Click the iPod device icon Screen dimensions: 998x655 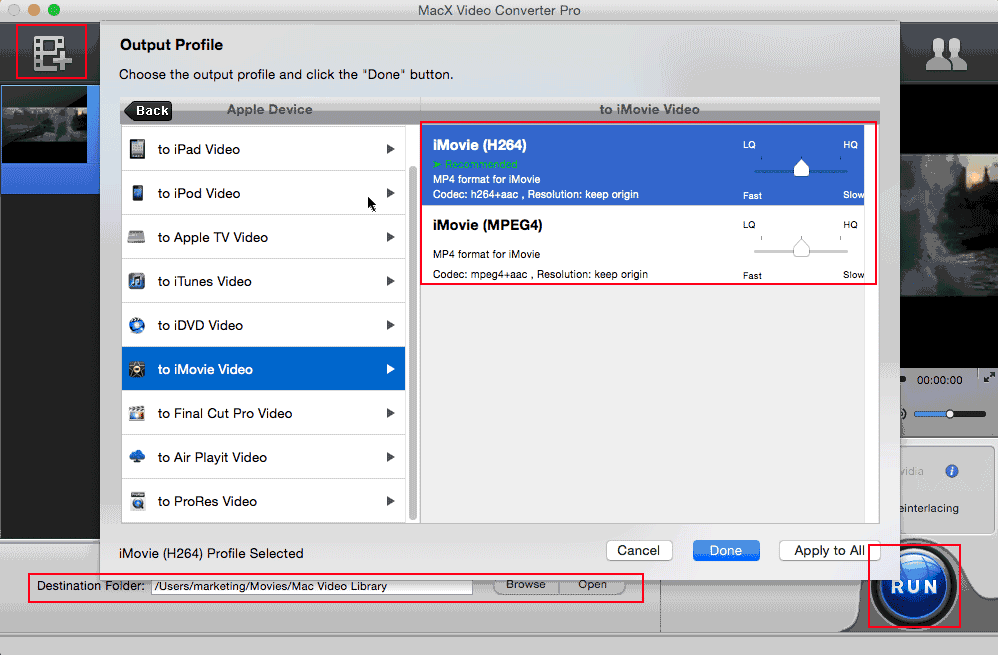coord(137,193)
